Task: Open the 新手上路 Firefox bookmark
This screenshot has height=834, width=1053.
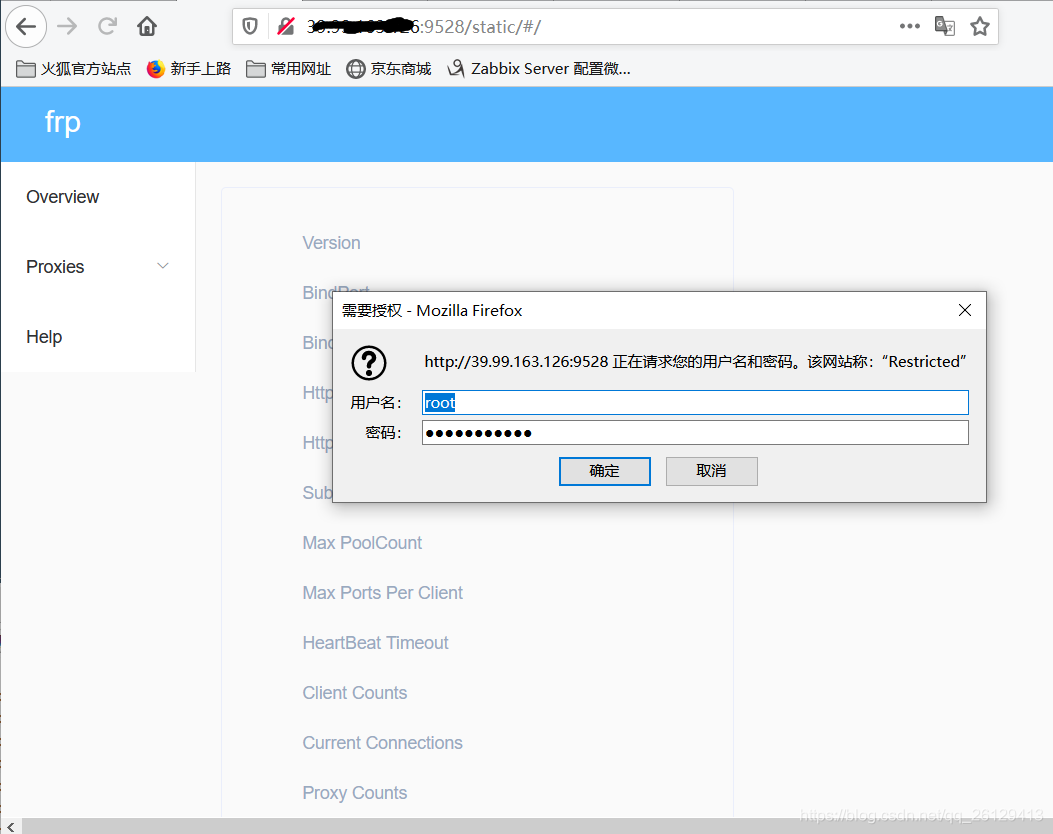Action: (x=189, y=68)
